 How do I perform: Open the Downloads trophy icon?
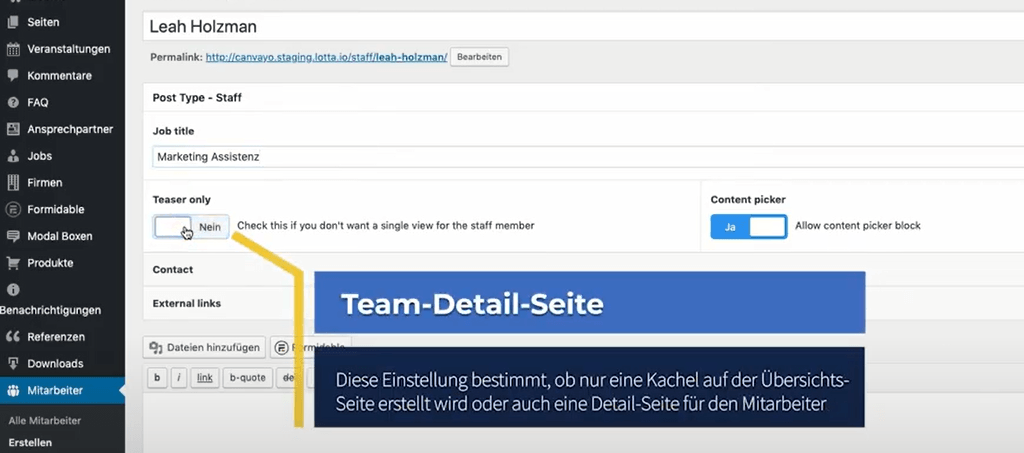point(13,363)
